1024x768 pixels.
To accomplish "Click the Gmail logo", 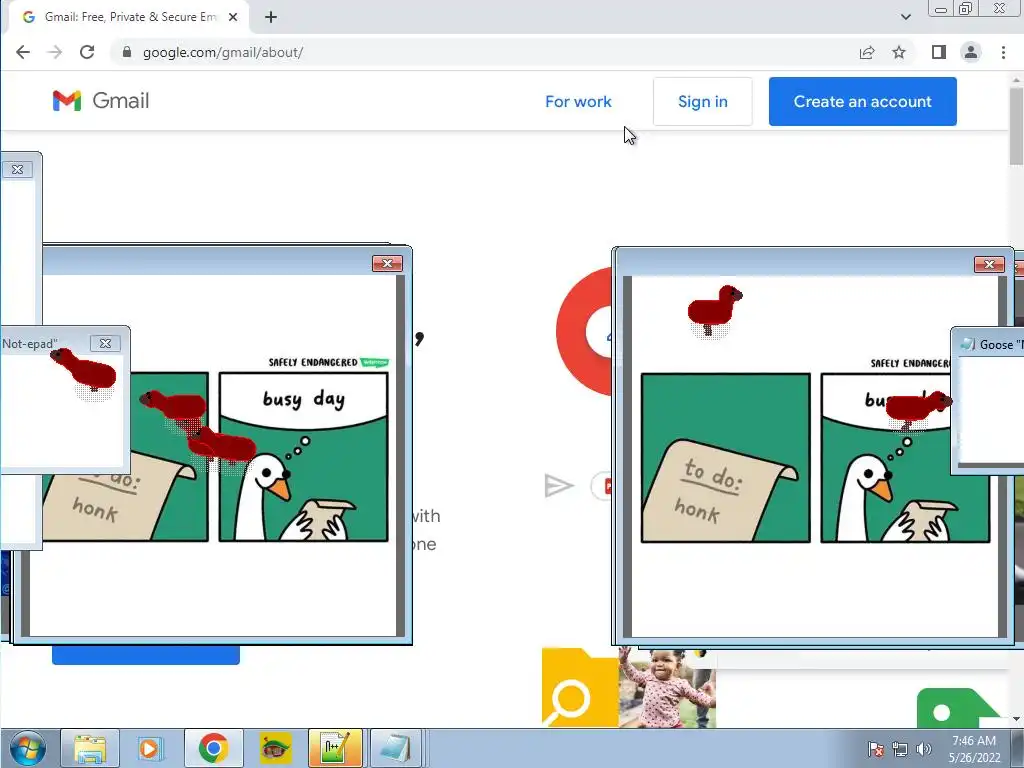I will click(x=101, y=101).
